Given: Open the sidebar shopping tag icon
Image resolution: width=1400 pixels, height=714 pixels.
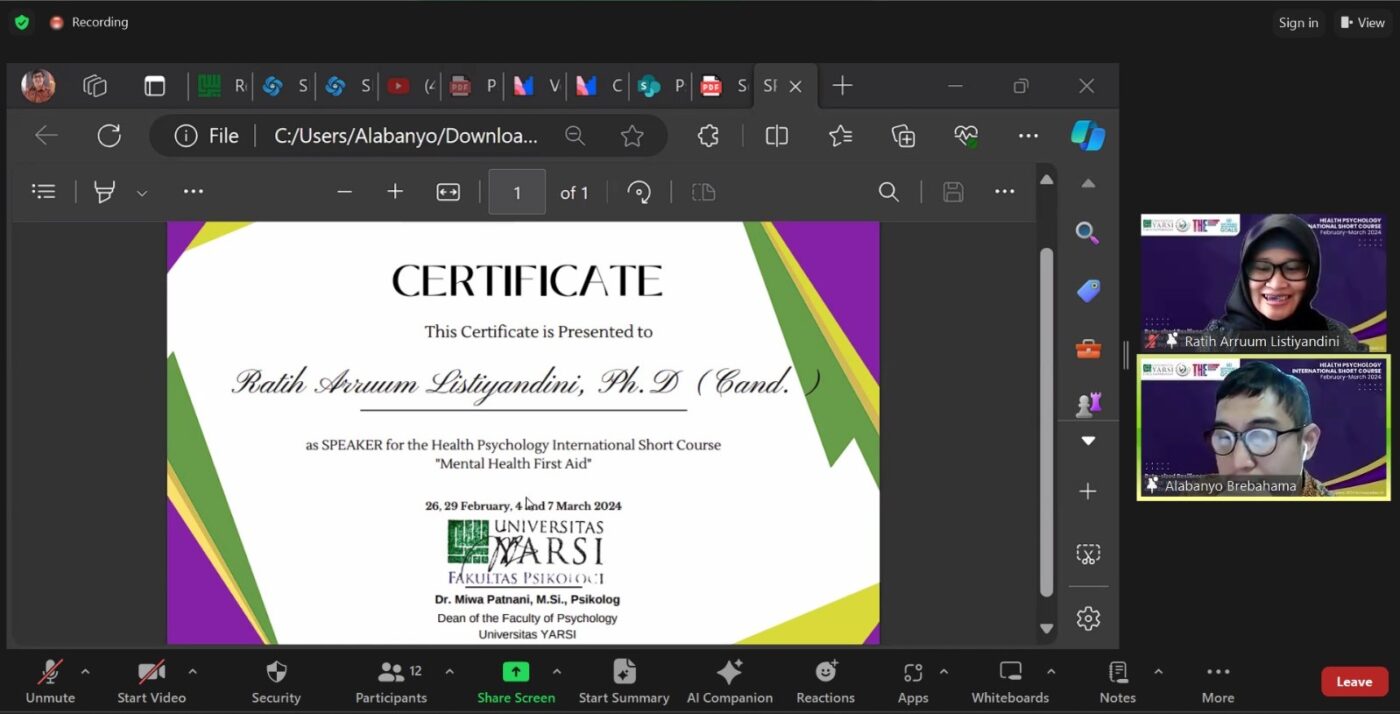Looking at the screenshot, I should click(1088, 291).
